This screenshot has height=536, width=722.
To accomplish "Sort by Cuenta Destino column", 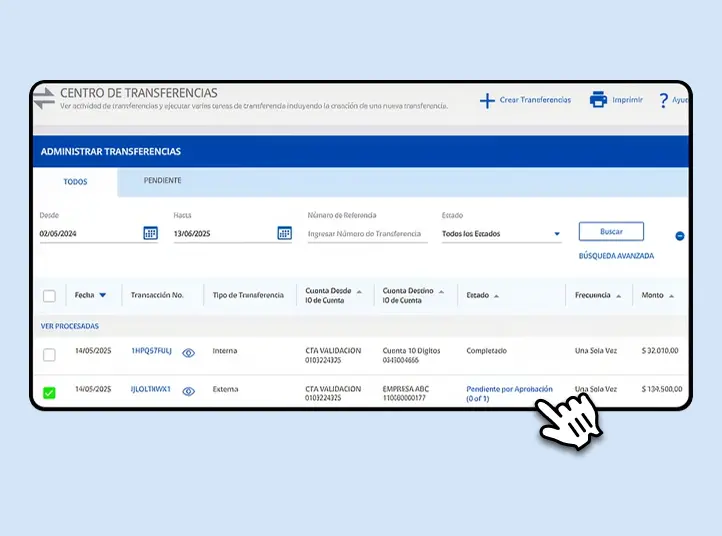I will click(441, 291).
